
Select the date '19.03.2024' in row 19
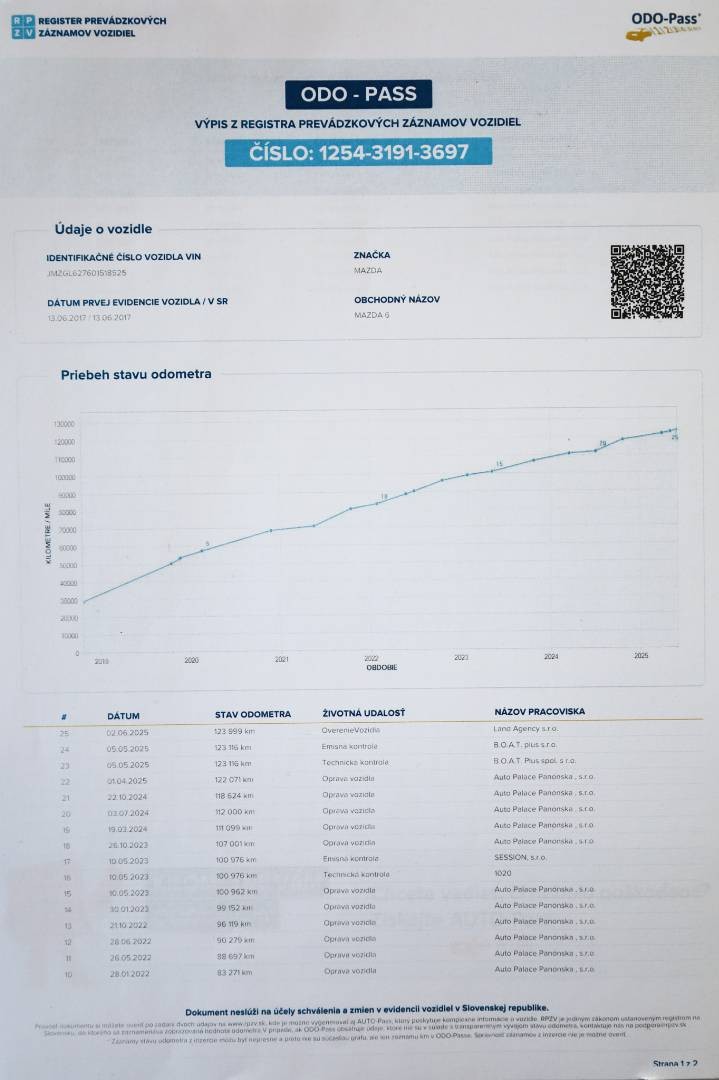click(x=128, y=829)
